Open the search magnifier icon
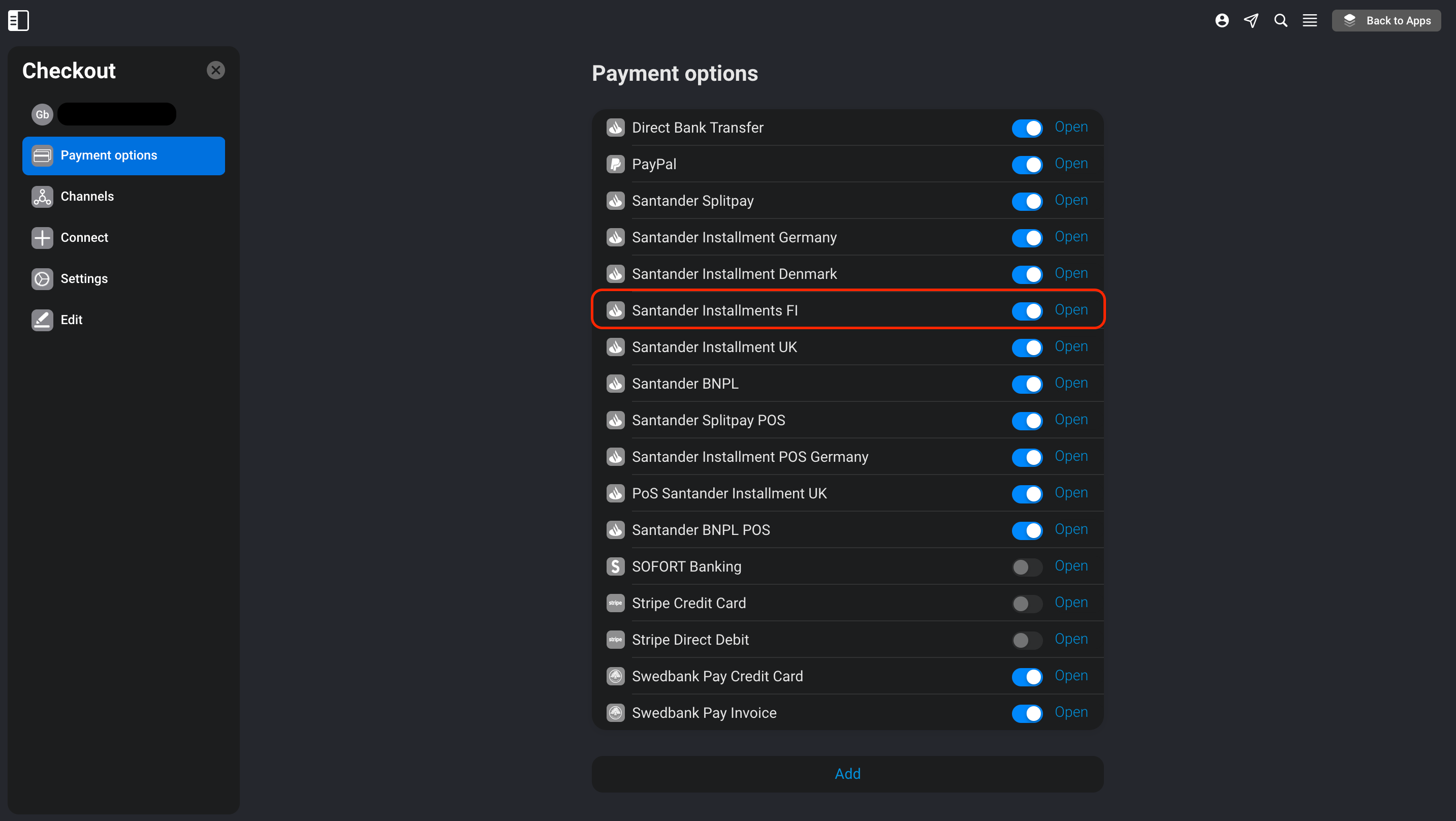The image size is (1456, 821). coord(1281,21)
